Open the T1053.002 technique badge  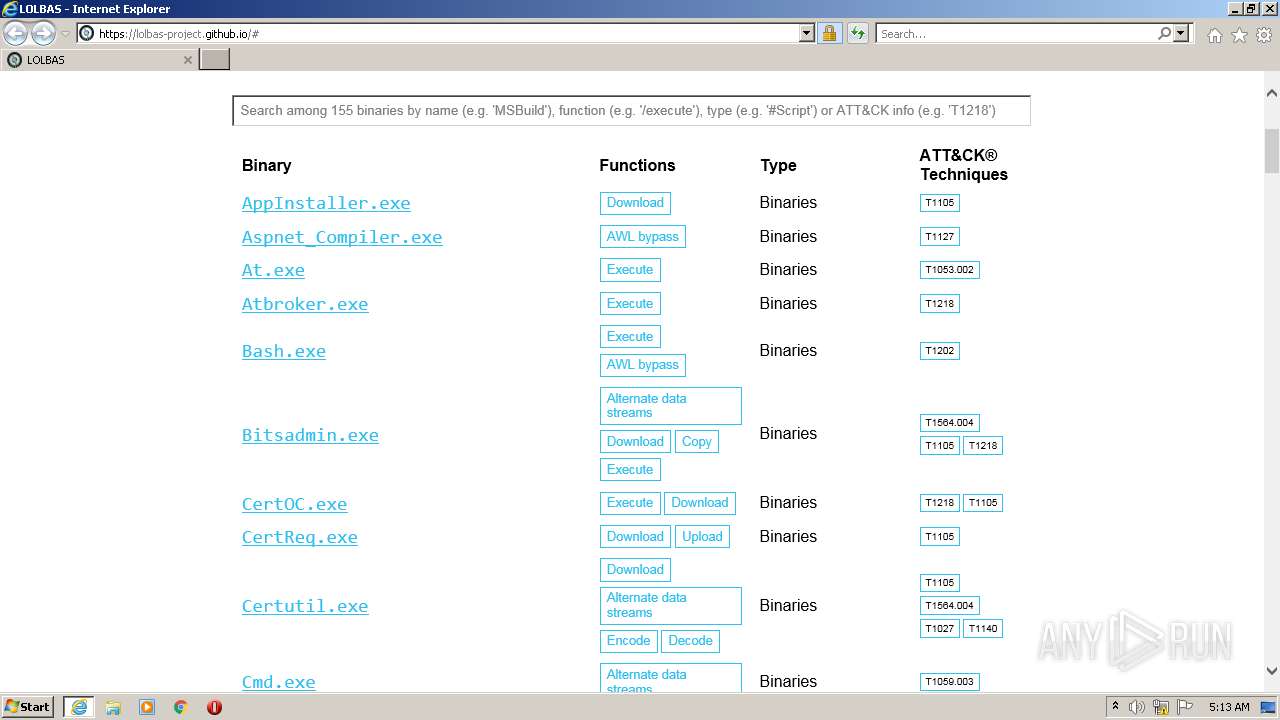coord(950,270)
